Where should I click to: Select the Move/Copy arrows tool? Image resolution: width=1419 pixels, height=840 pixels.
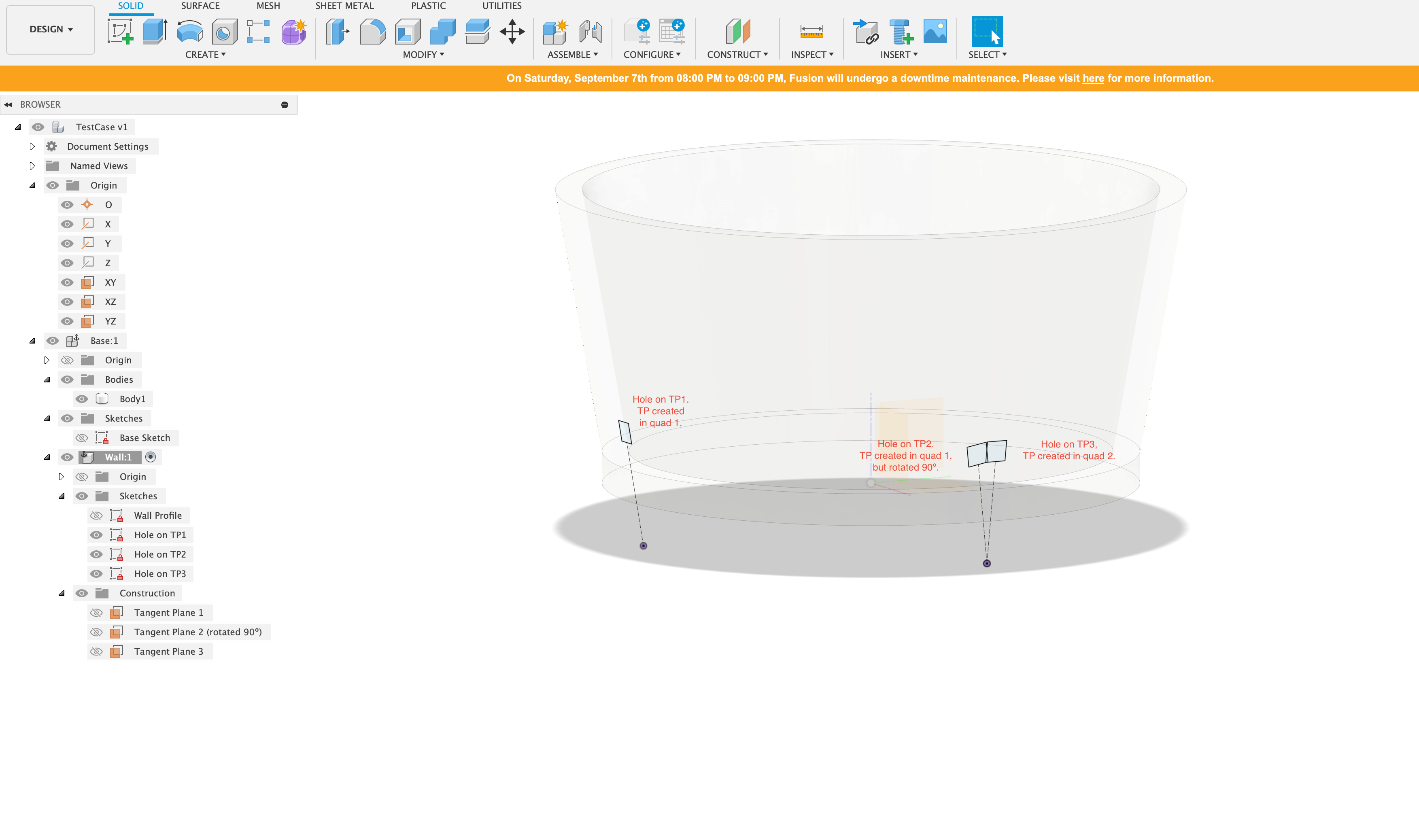(x=512, y=31)
